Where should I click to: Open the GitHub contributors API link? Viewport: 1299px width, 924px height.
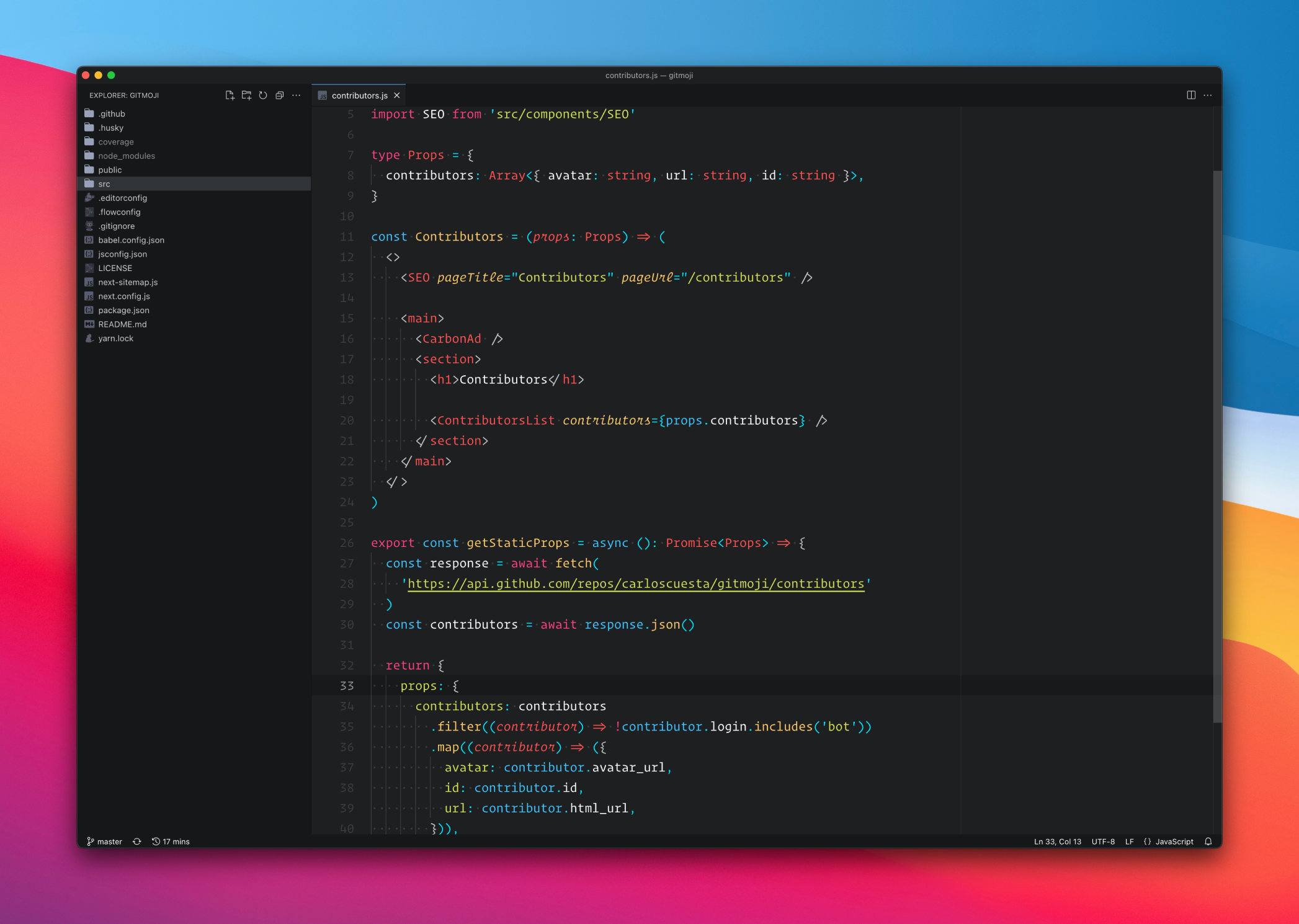636,584
